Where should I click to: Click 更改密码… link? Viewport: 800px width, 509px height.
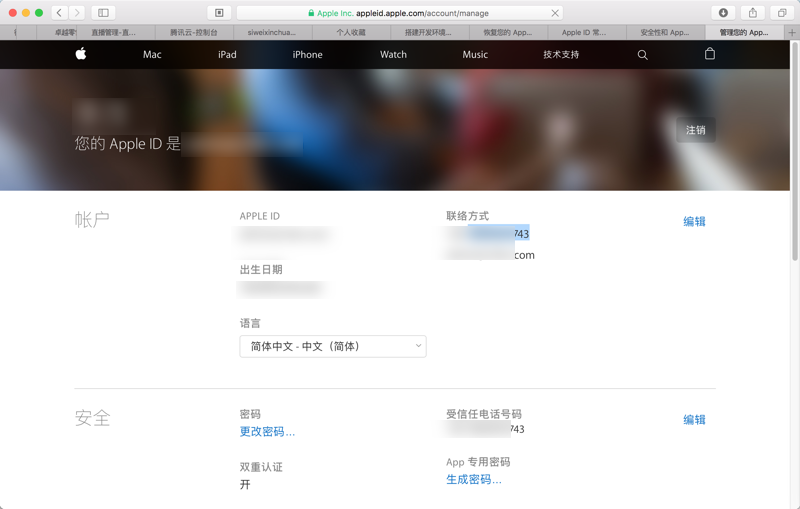click(x=267, y=431)
